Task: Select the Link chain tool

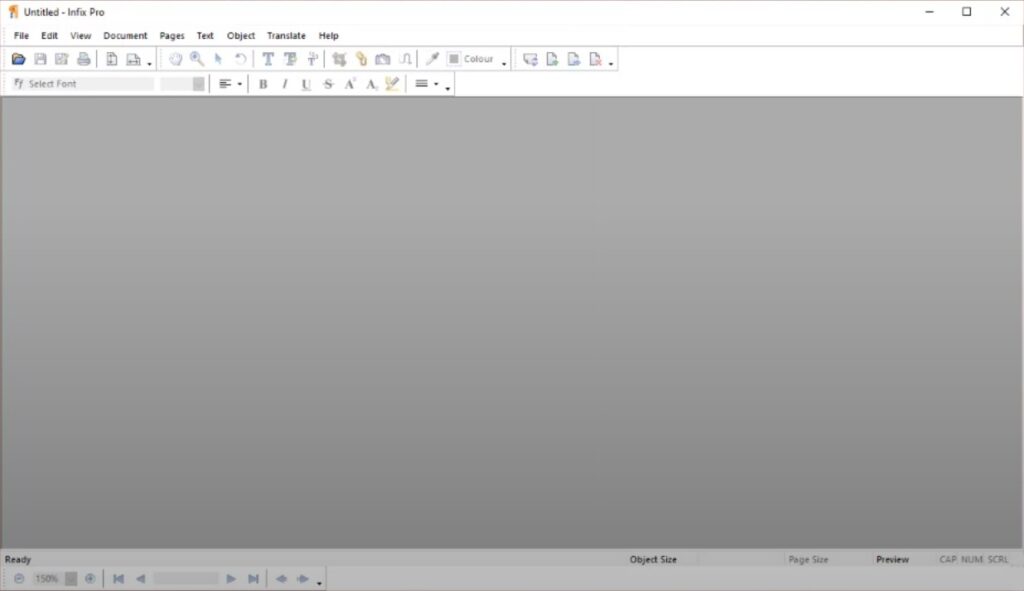Action: pyautogui.click(x=361, y=59)
